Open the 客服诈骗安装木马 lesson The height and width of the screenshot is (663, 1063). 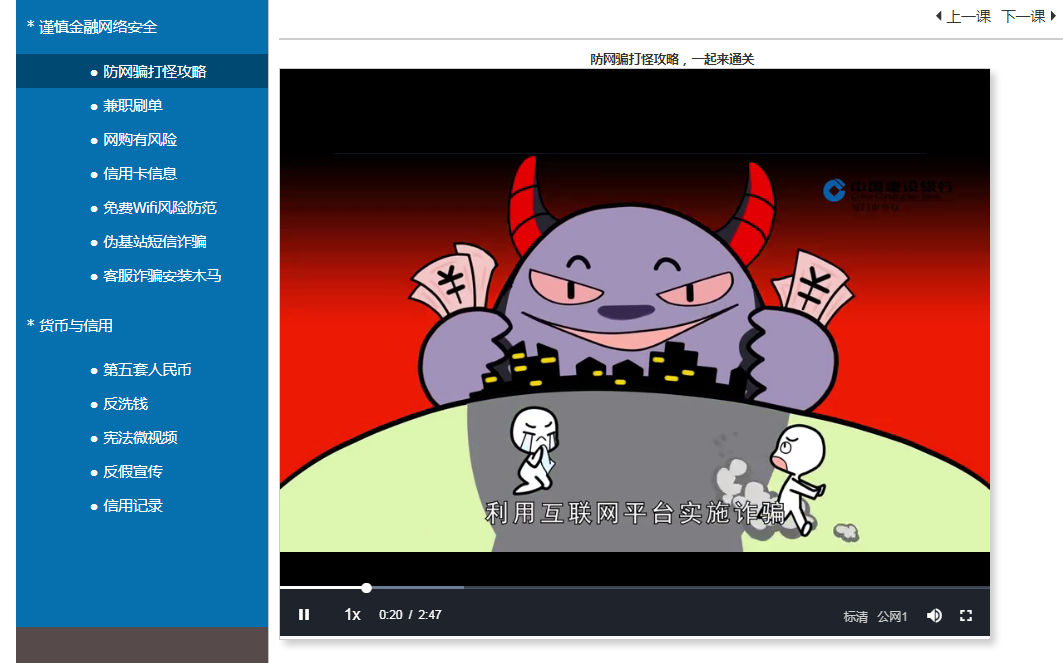[162, 276]
